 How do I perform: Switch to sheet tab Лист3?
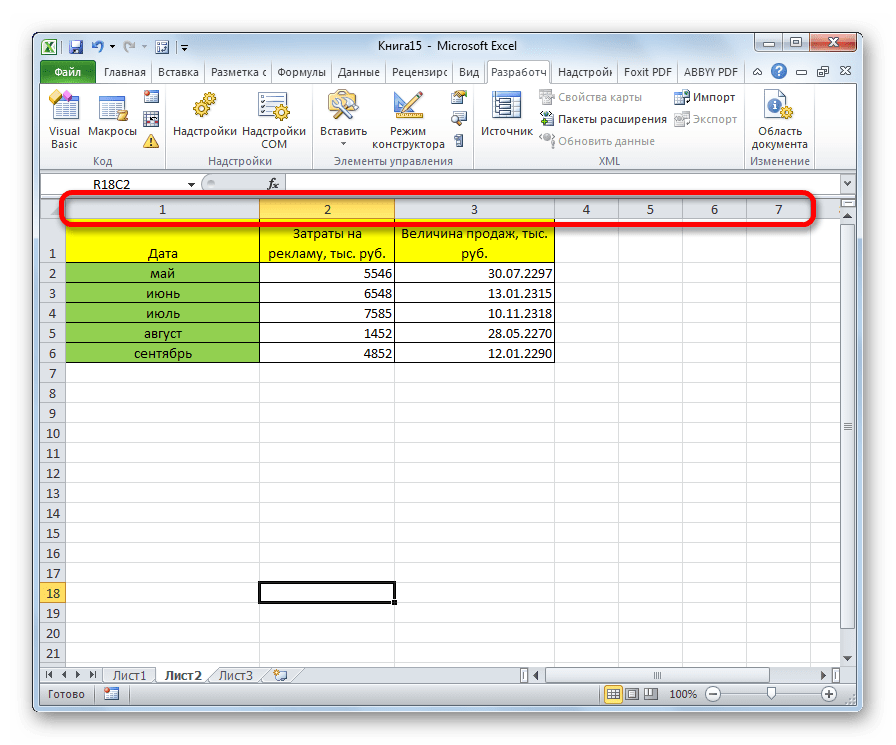235,675
